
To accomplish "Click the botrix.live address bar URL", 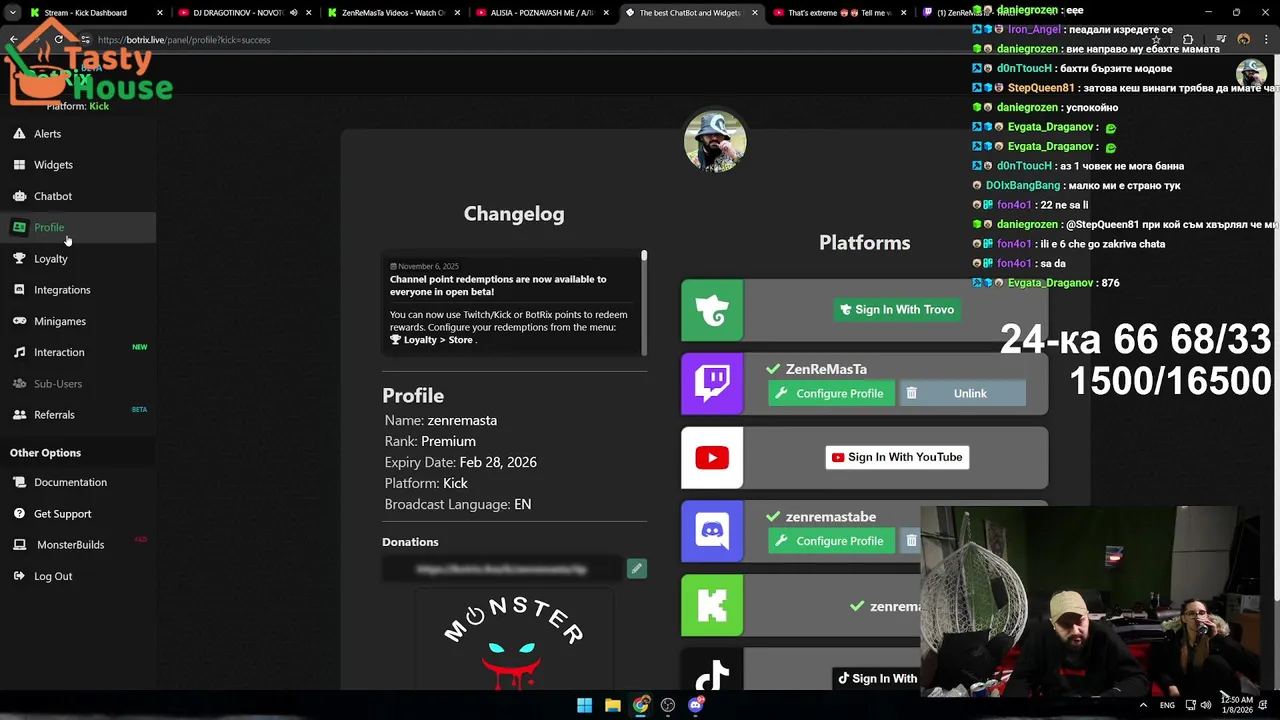I will point(184,40).
